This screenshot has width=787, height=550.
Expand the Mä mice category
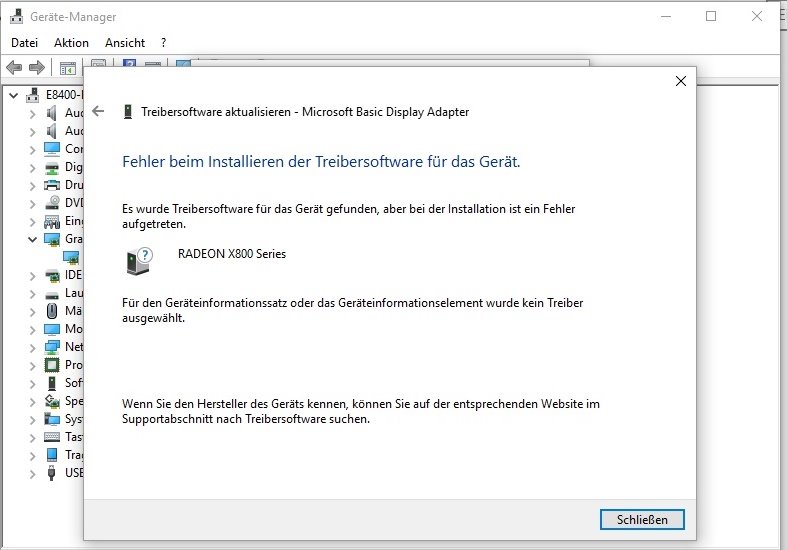pyautogui.click(x=33, y=313)
